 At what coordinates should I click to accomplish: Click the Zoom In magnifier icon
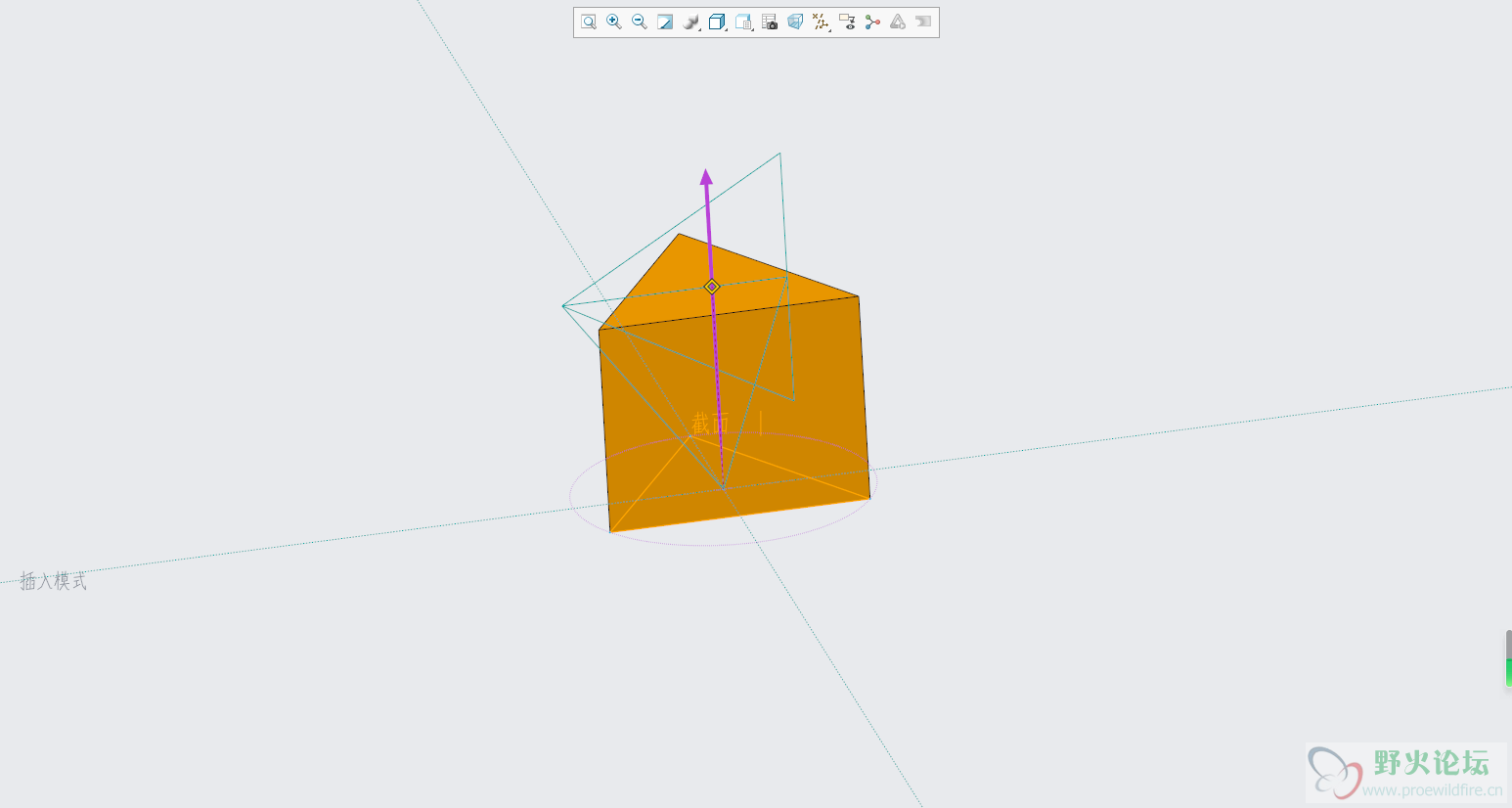point(614,22)
